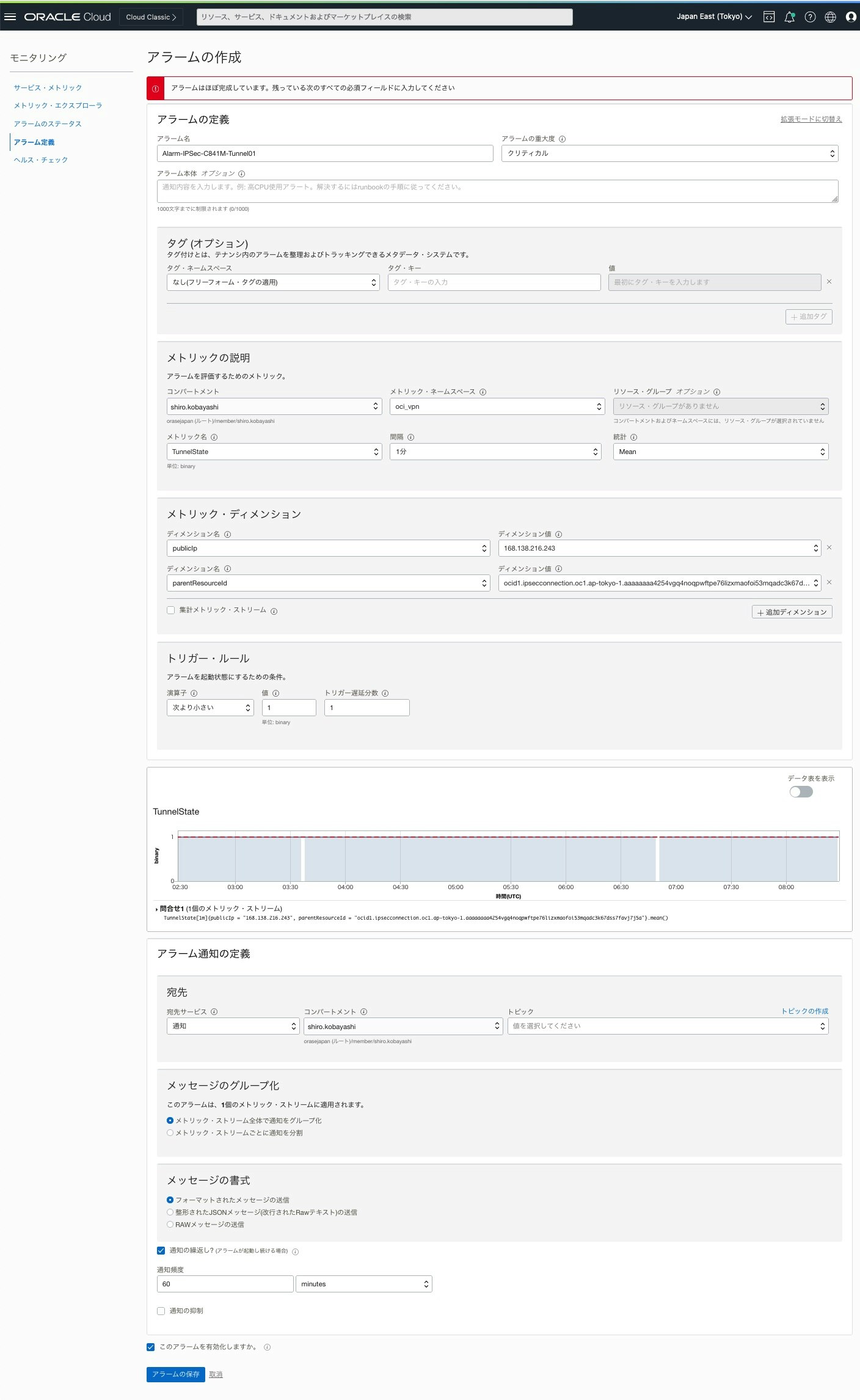Click info icon next to 宛先サービス
This screenshot has width=860, height=1400.
coord(214,1012)
